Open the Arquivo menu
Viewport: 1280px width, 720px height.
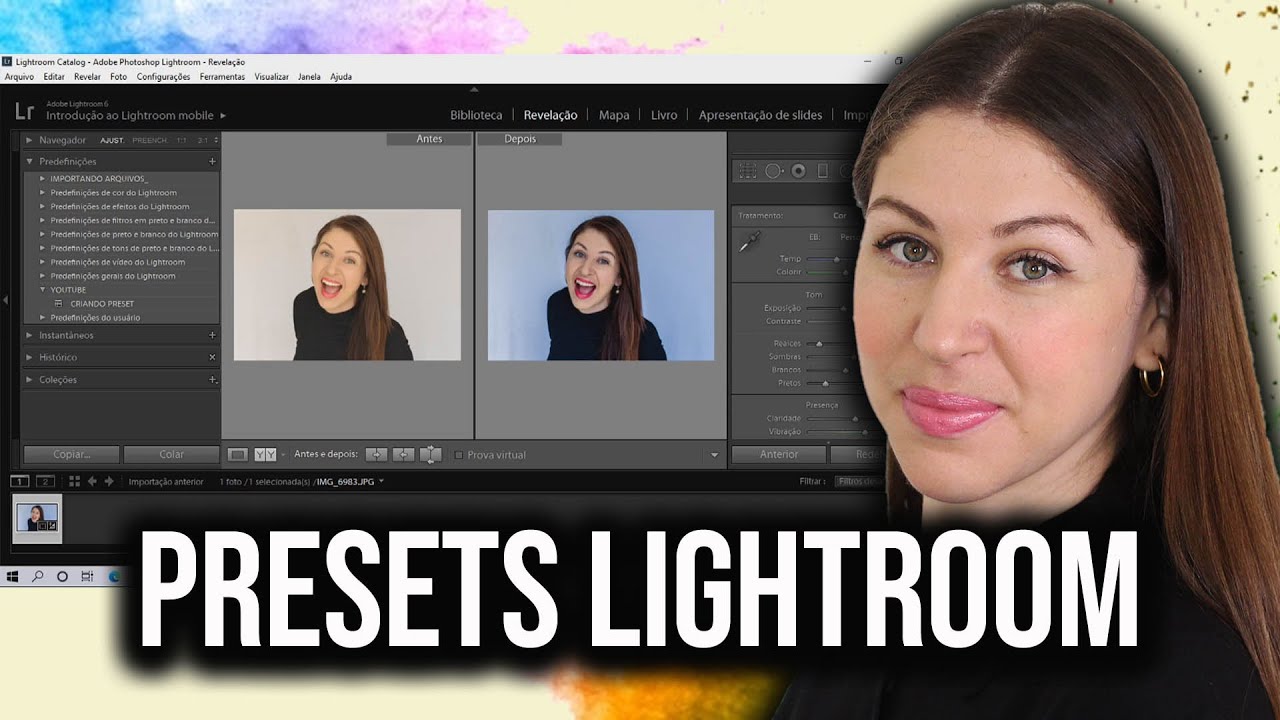coord(19,77)
